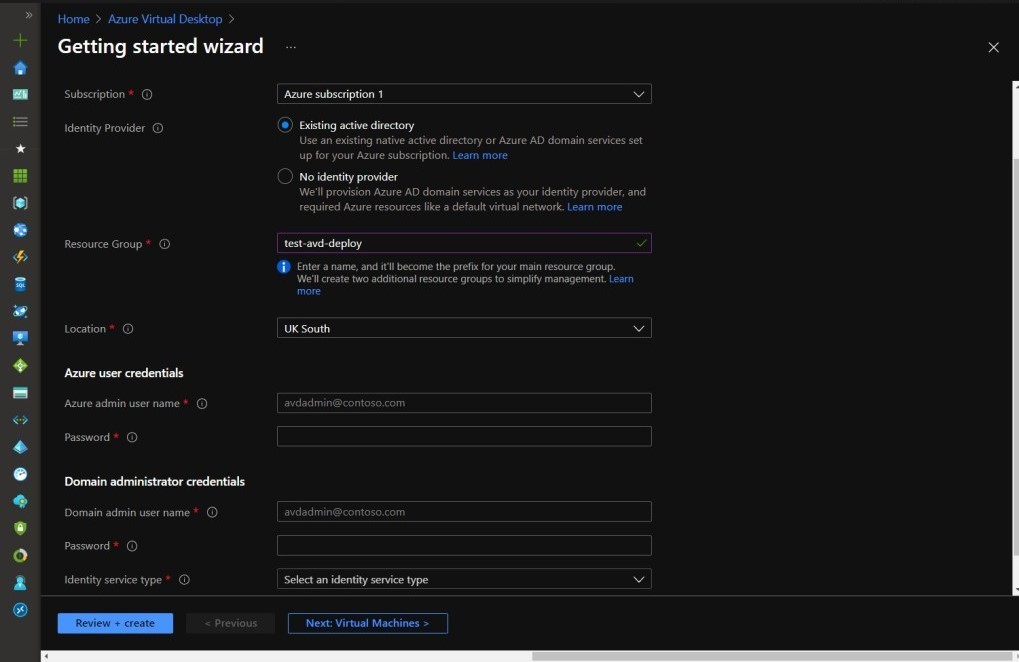
Task: Click Azure user credentials Password field
Action: click(464, 437)
